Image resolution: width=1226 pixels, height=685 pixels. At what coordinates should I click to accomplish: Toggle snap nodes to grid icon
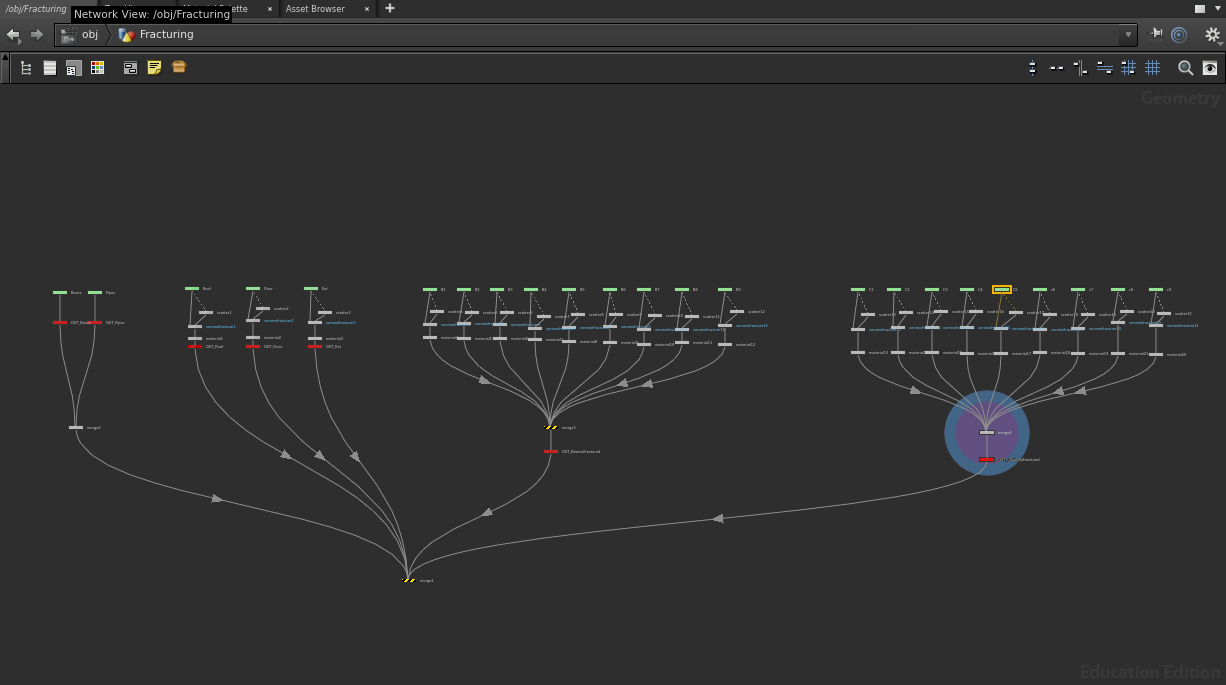click(x=1128, y=68)
